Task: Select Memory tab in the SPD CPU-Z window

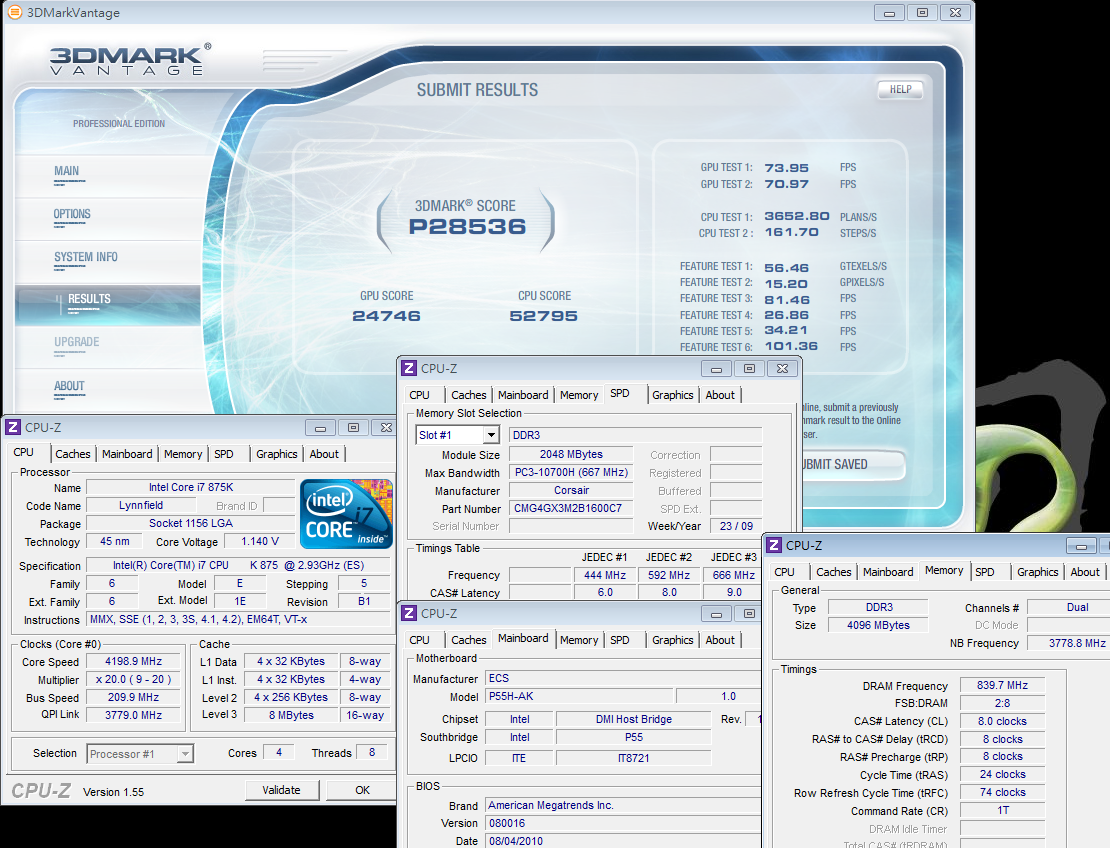Action: pyautogui.click(x=579, y=395)
